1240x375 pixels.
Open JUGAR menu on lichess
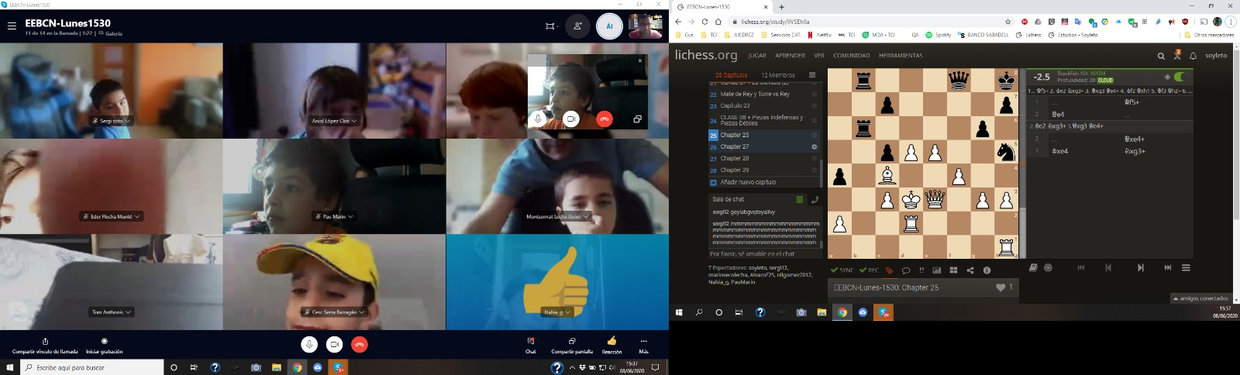(x=757, y=56)
